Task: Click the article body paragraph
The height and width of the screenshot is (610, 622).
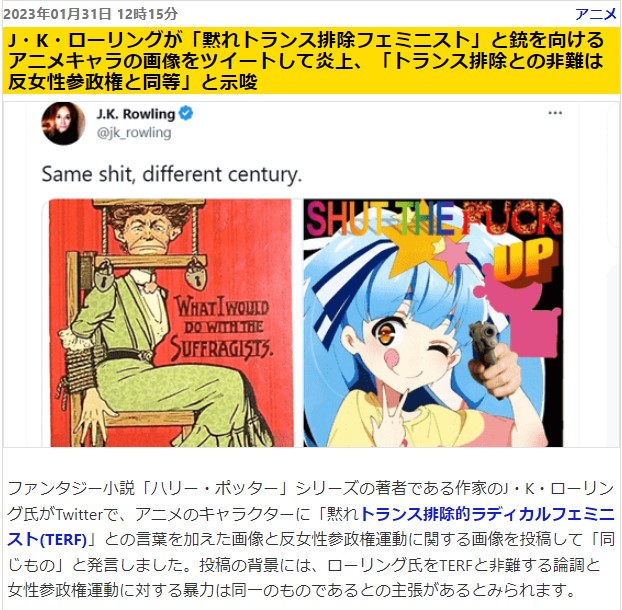Action: click(x=311, y=539)
